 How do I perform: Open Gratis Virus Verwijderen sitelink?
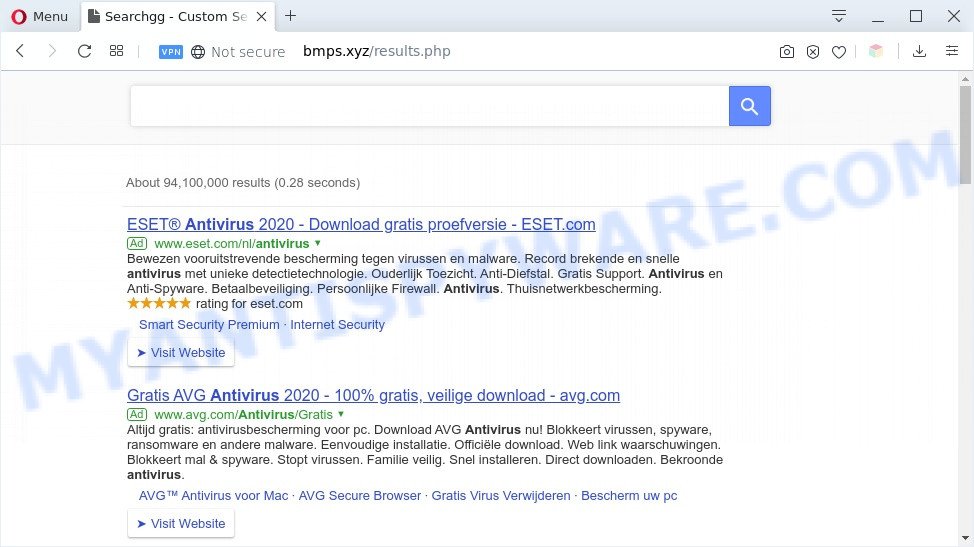tap(501, 495)
